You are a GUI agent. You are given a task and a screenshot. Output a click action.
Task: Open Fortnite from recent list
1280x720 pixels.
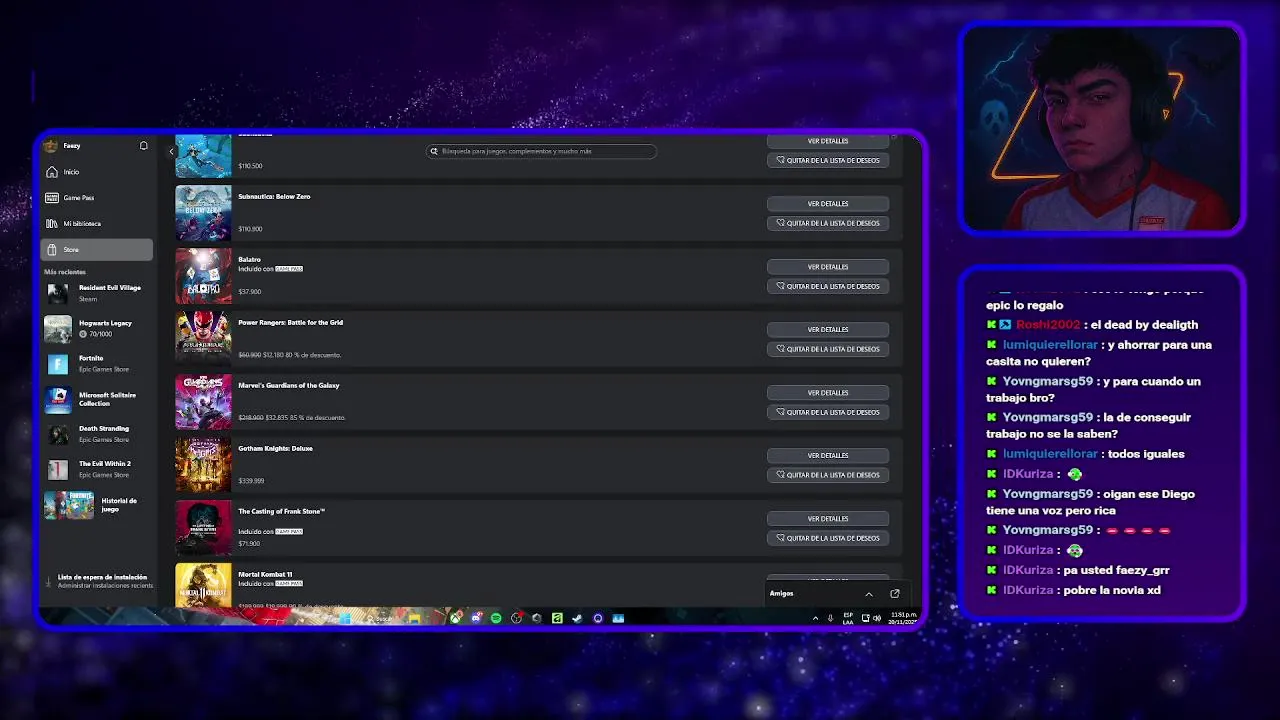pos(96,363)
